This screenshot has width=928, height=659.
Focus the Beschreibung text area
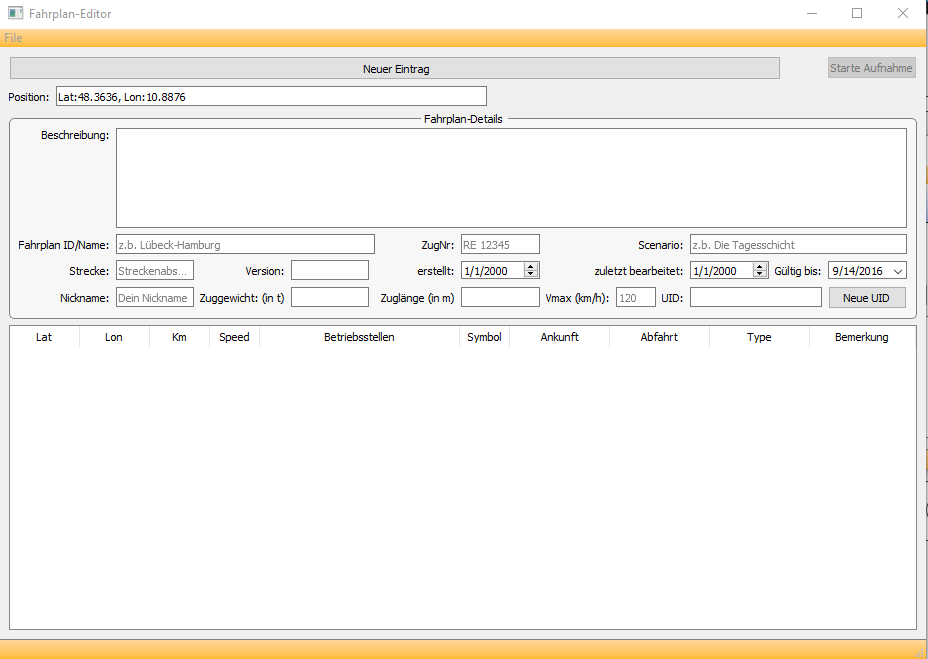point(511,178)
